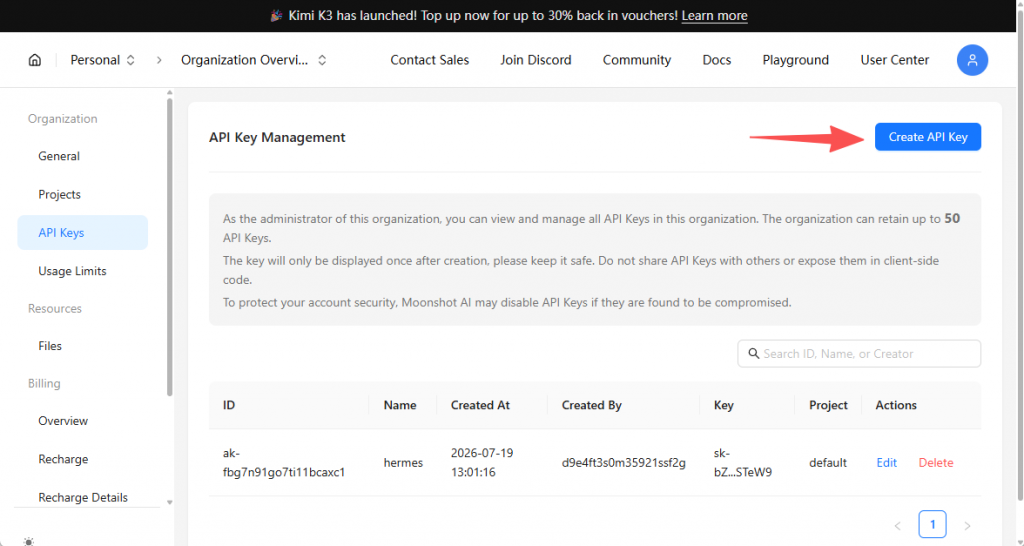Open the Docs page
The height and width of the screenshot is (546, 1024).
pyautogui.click(x=716, y=60)
